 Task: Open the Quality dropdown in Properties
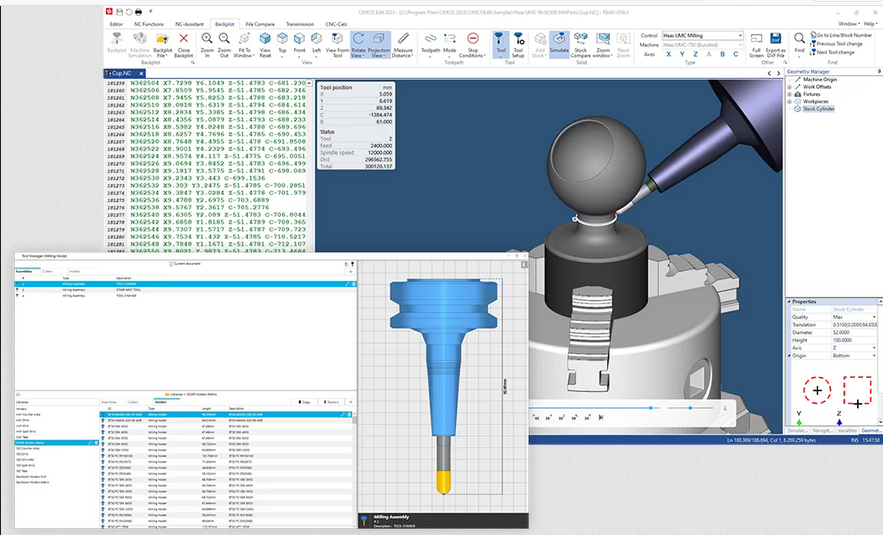873,317
